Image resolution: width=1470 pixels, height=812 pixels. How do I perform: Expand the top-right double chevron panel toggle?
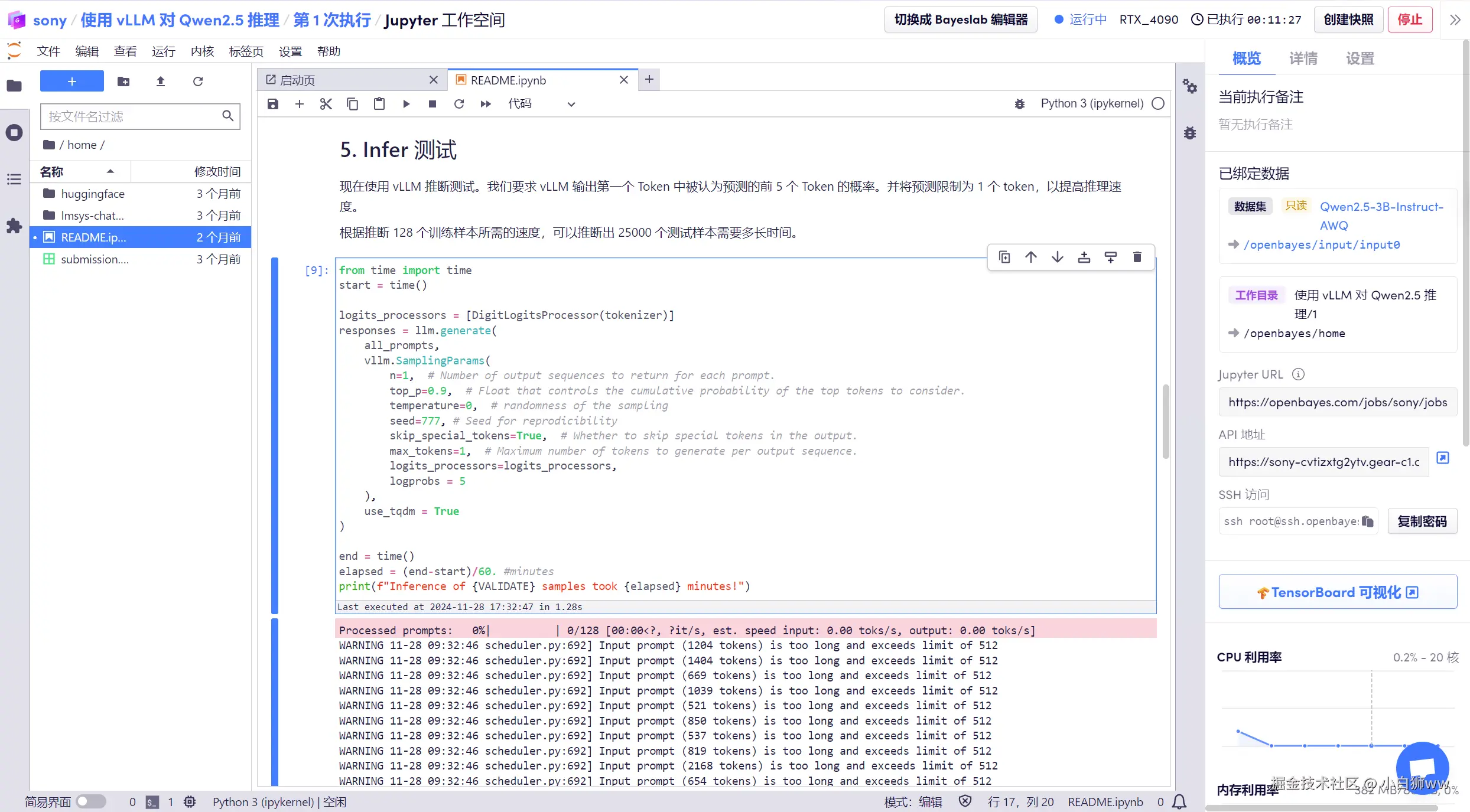tap(1455, 19)
